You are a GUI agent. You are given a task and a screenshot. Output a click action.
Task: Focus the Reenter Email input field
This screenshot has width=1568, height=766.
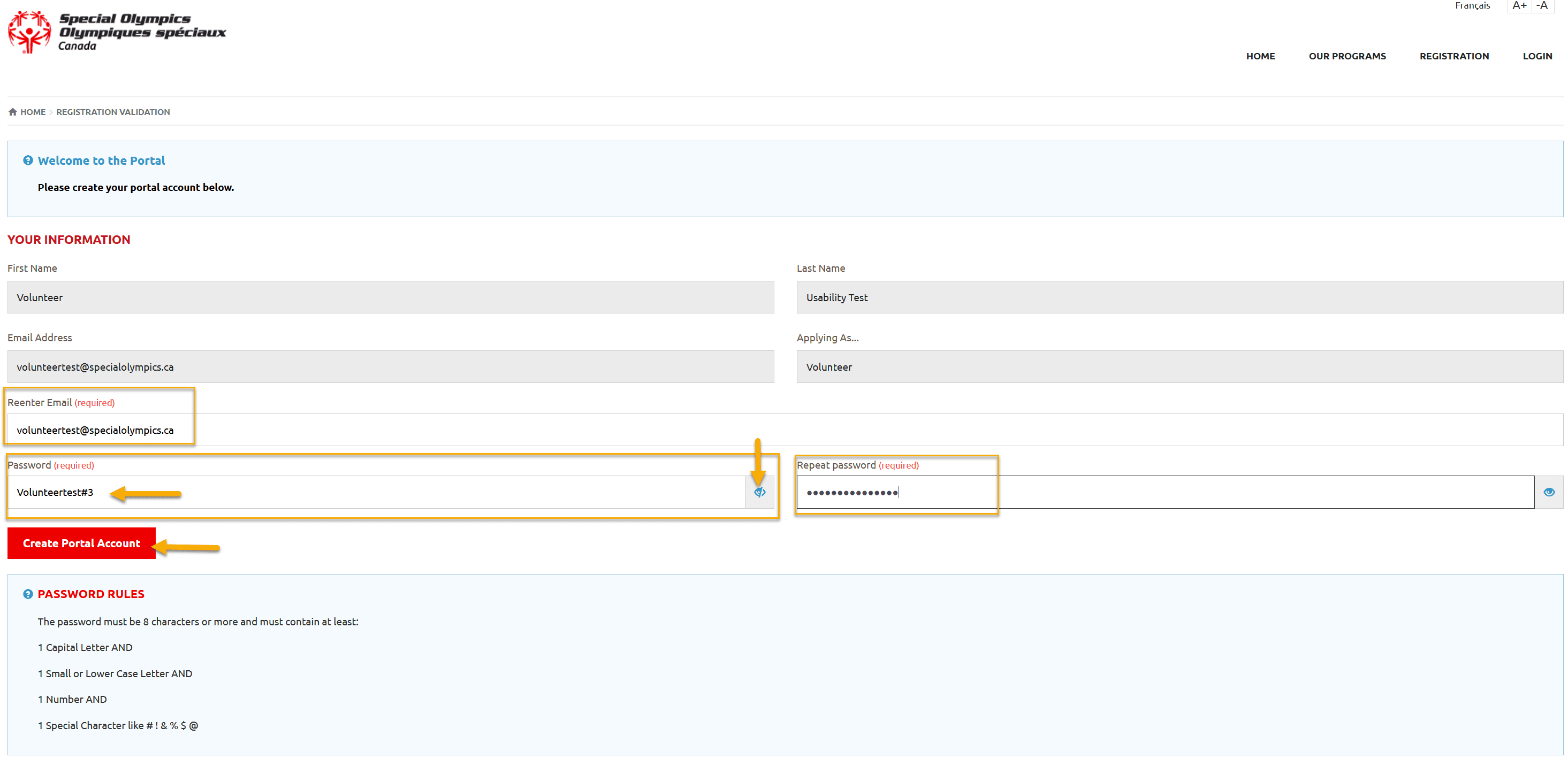pyautogui.click(x=785, y=430)
